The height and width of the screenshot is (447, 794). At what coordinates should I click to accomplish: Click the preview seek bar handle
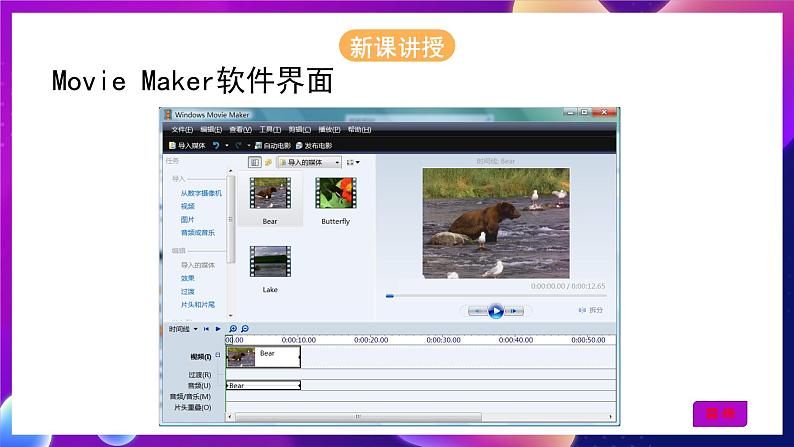click(x=389, y=296)
